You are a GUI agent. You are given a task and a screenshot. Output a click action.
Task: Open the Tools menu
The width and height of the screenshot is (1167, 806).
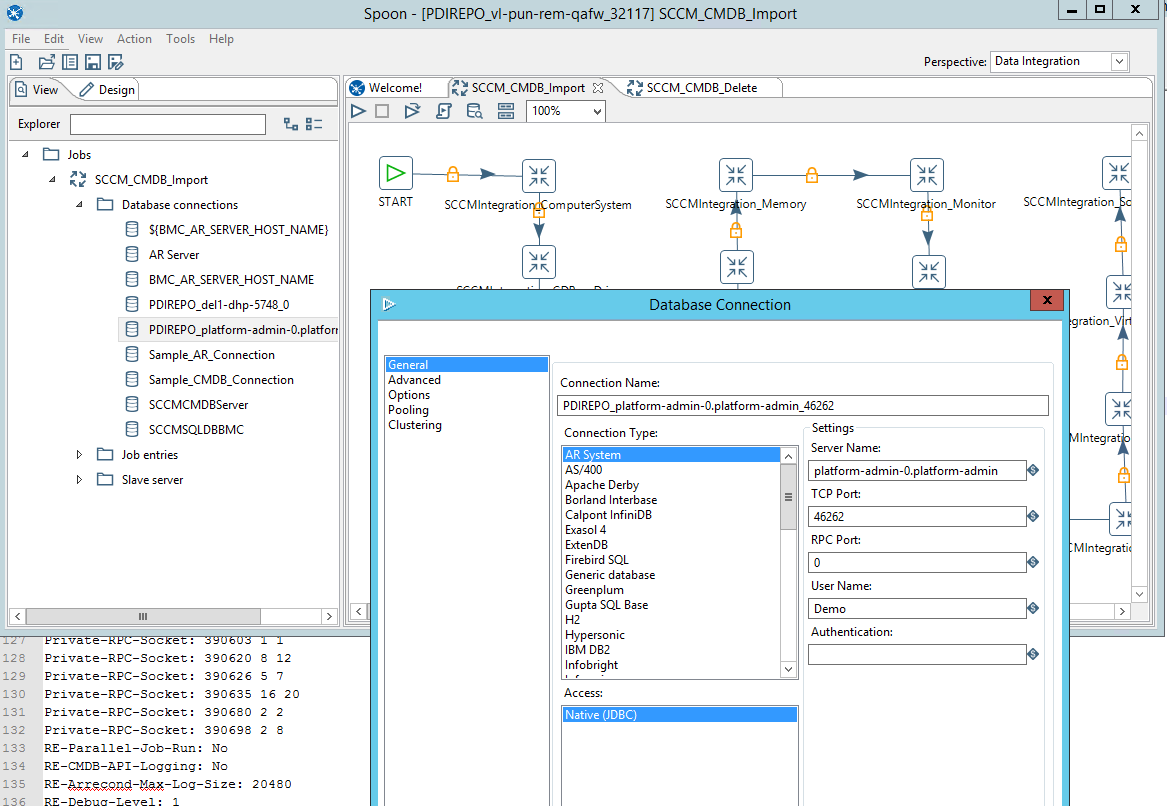181,39
